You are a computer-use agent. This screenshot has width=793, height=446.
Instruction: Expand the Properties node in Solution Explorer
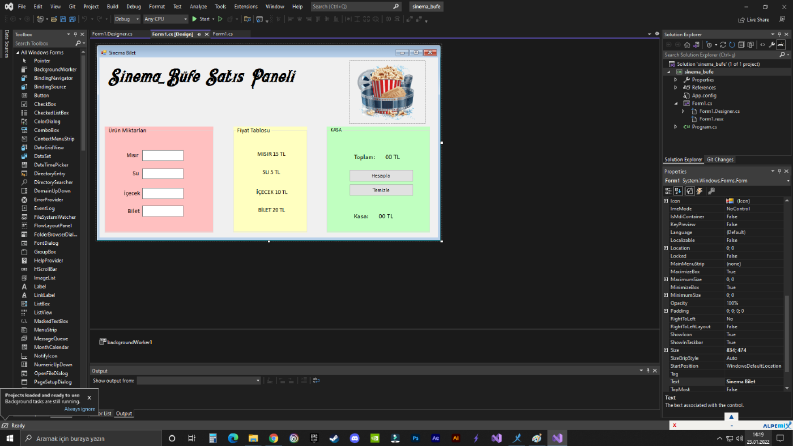pyautogui.click(x=676, y=80)
